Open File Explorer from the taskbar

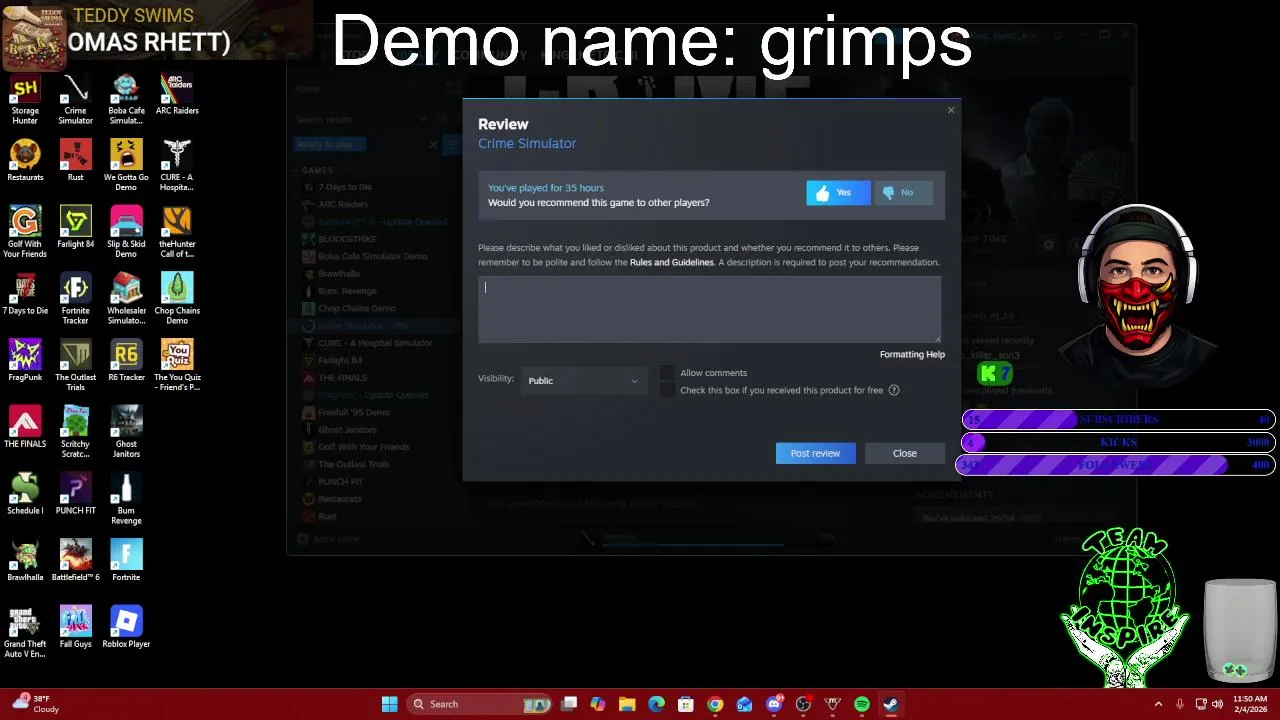627,704
